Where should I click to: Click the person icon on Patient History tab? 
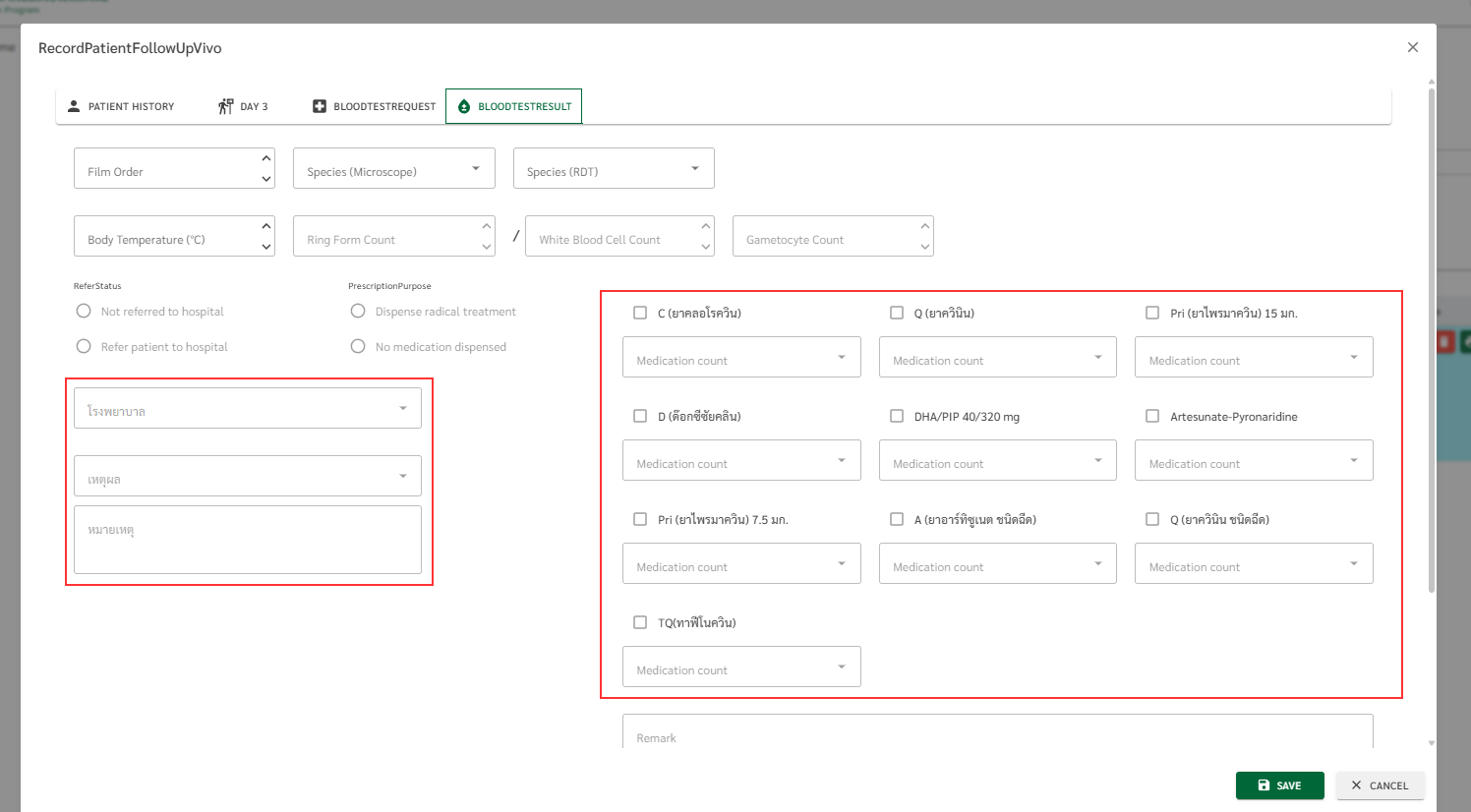click(x=74, y=106)
